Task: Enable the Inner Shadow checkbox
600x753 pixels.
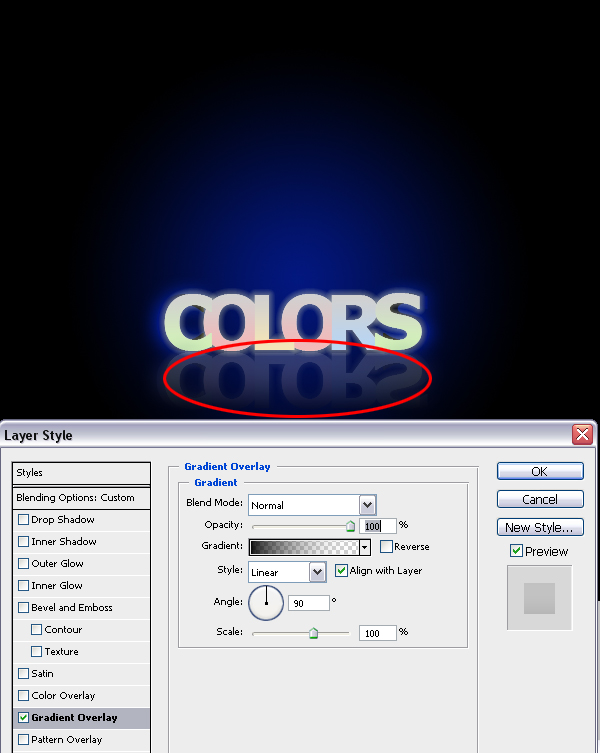Action: pos(23,542)
